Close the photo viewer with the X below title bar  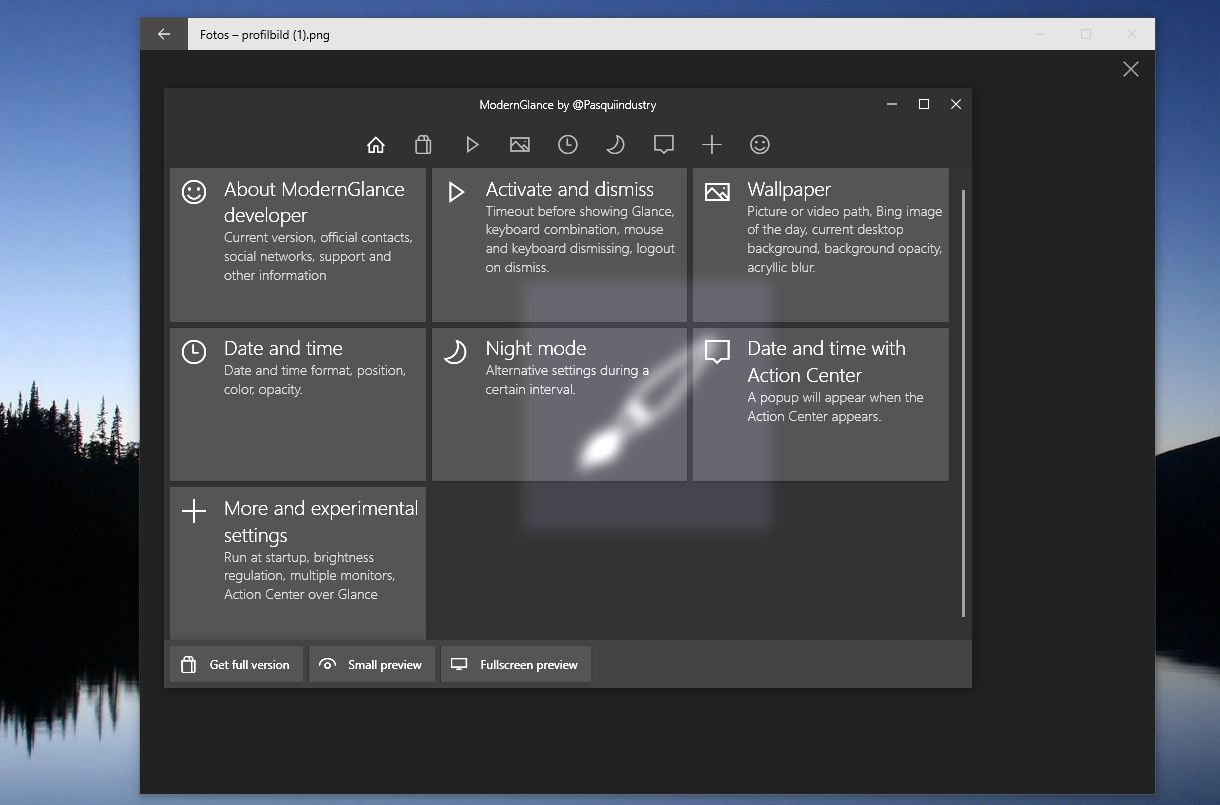pyautogui.click(x=1130, y=69)
